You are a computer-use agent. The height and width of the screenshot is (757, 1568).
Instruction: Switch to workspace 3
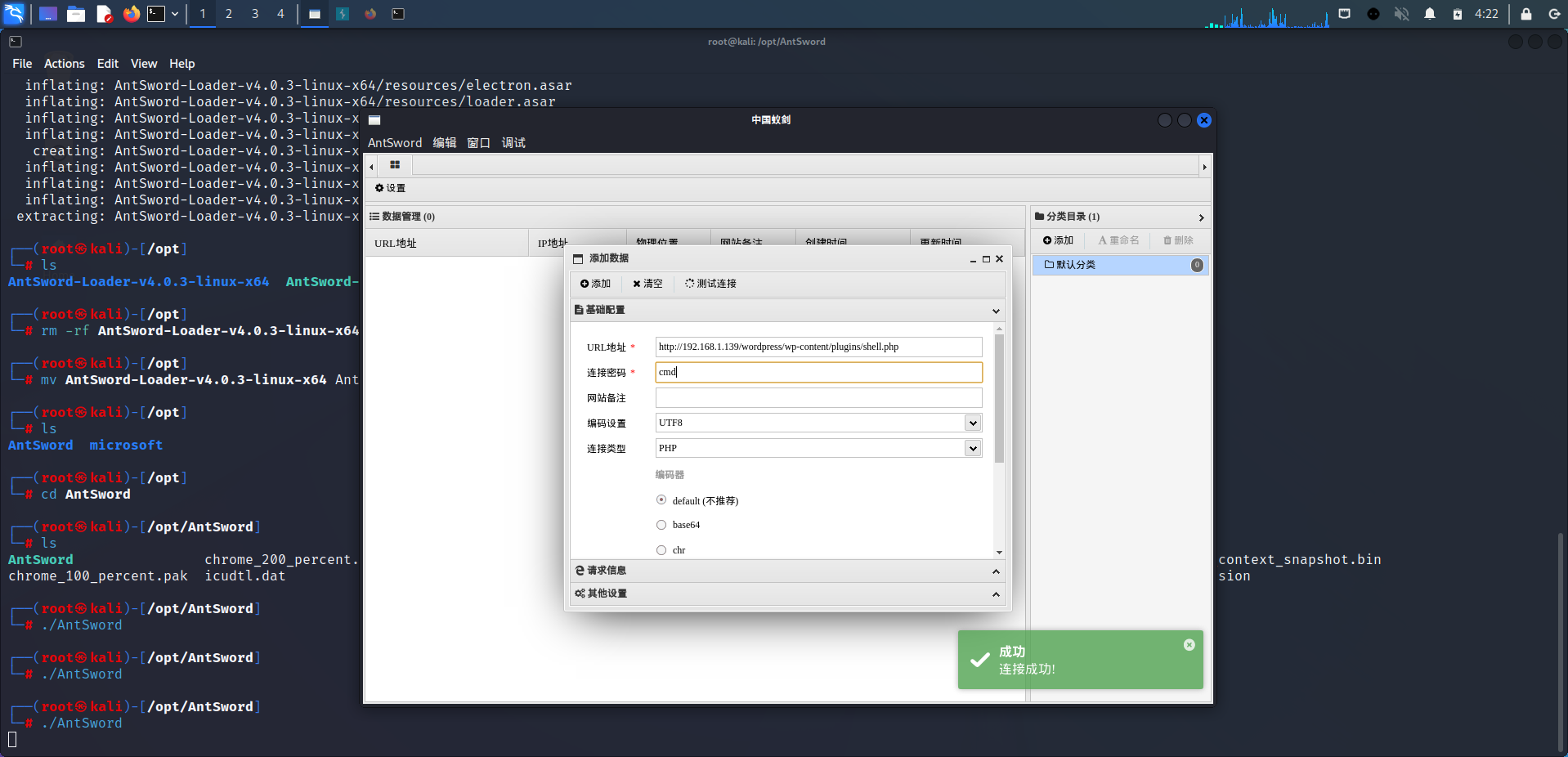point(255,14)
